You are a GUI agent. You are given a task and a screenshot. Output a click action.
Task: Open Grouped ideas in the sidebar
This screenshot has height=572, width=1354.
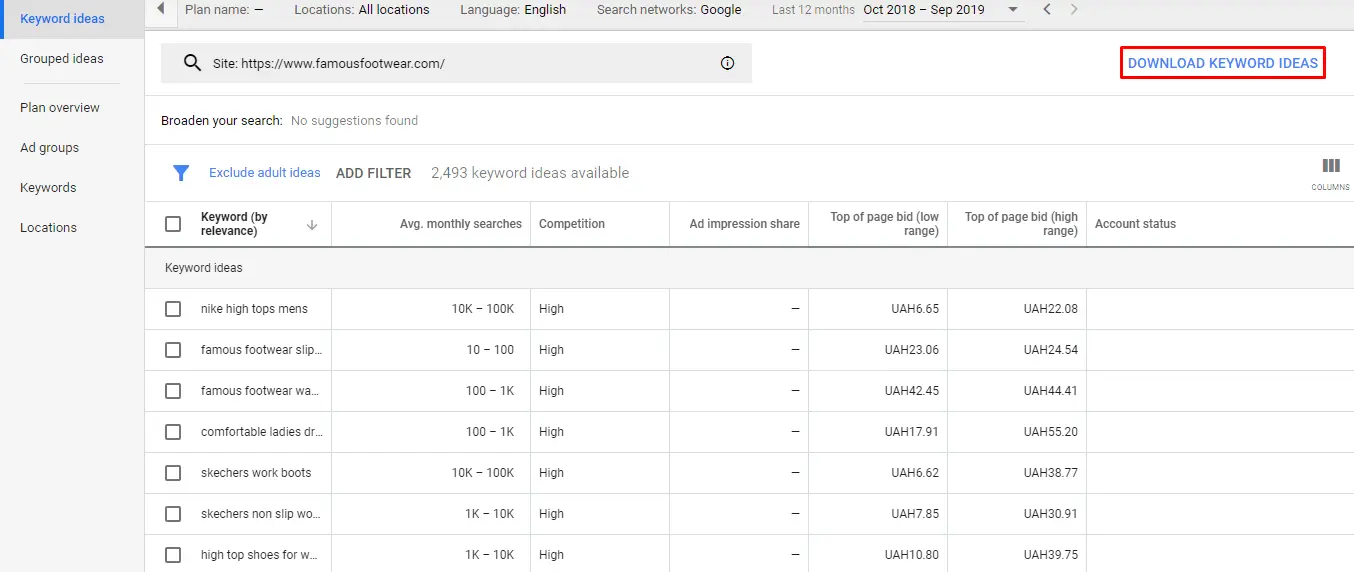pyautogui.click(x=62, y=59)
